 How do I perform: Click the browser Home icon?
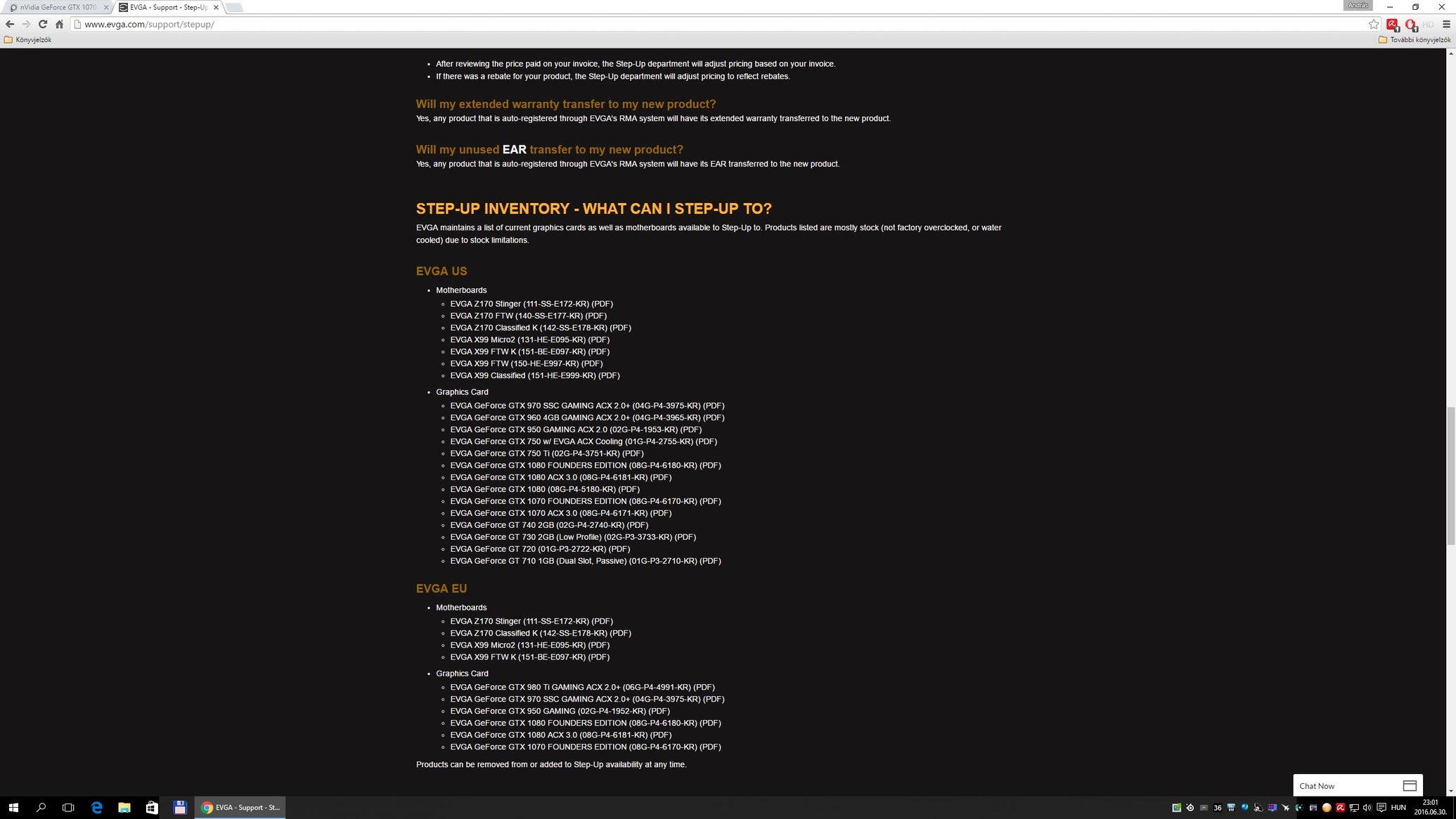pos(60,24)
